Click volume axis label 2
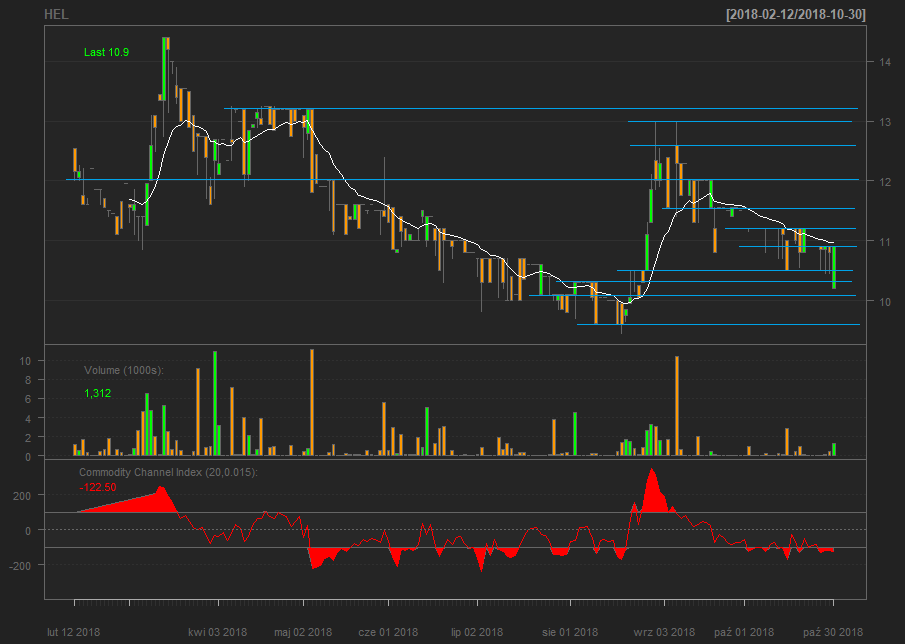 coord(28,437)
